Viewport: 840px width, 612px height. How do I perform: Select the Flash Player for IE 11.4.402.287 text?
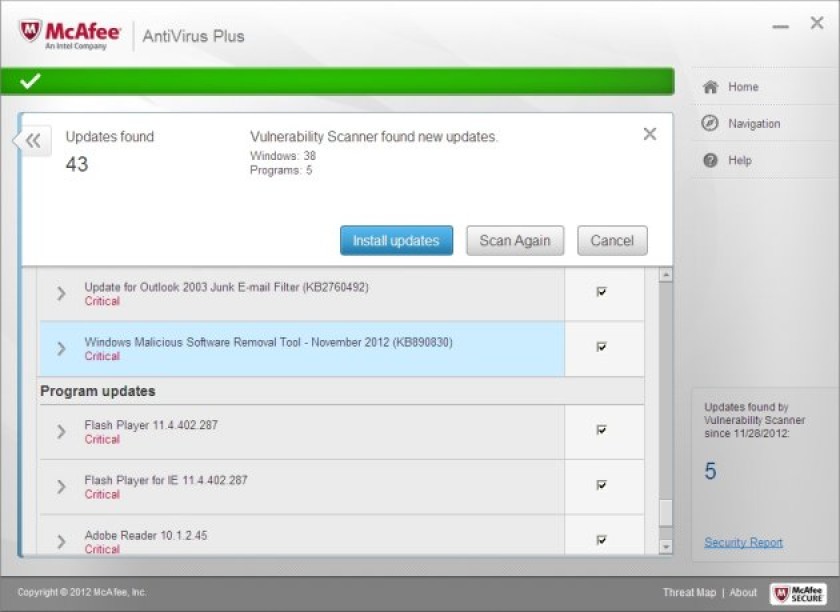tap(166, 480)
